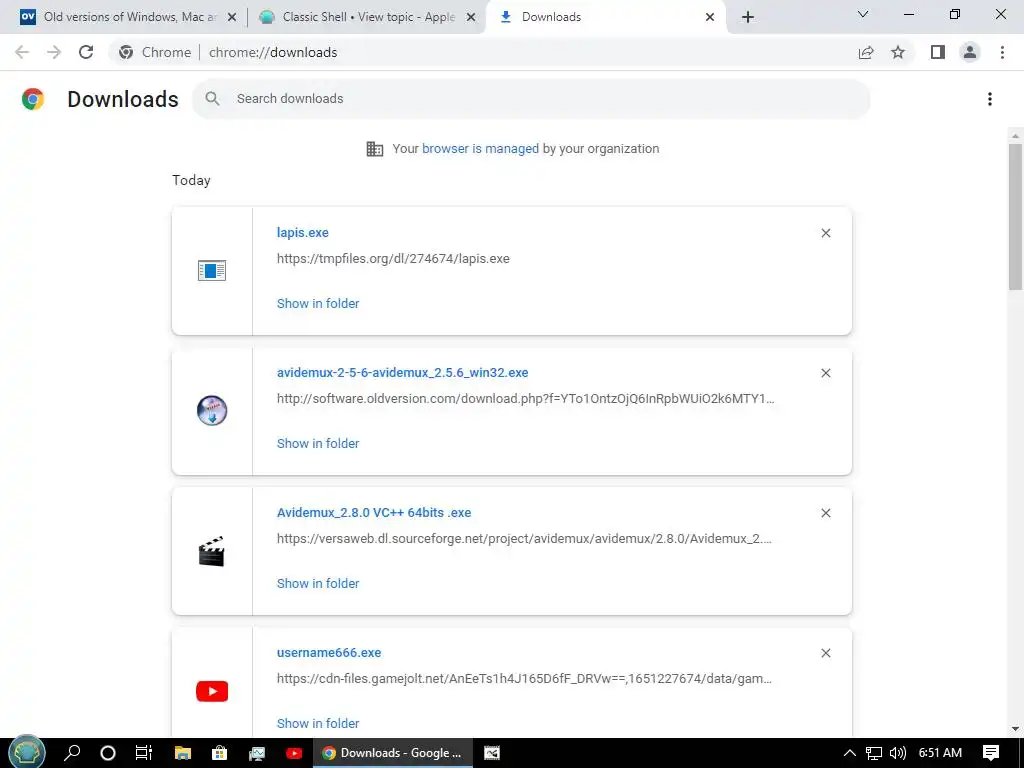Open the network tray icon
This screenshot has height=768, width=1024.
coord(874,753)
